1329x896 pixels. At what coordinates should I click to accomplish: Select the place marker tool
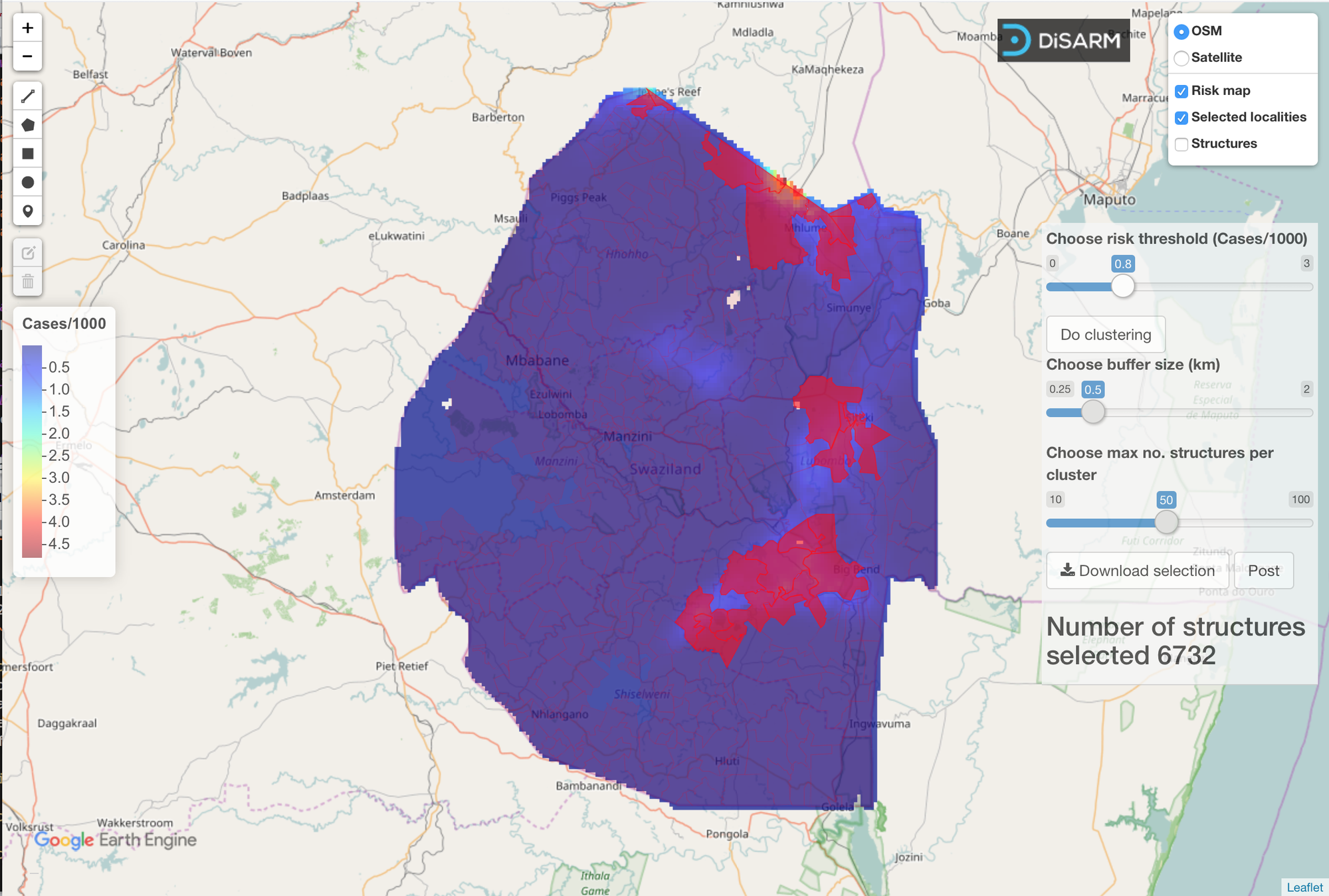coord(27,211)
